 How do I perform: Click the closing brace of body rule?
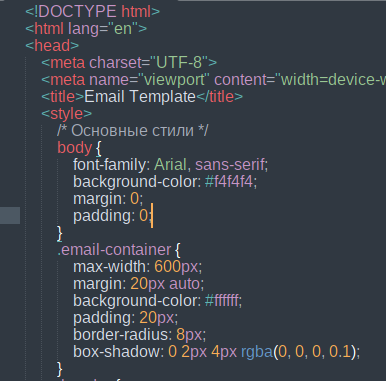(x=60, y=233)
